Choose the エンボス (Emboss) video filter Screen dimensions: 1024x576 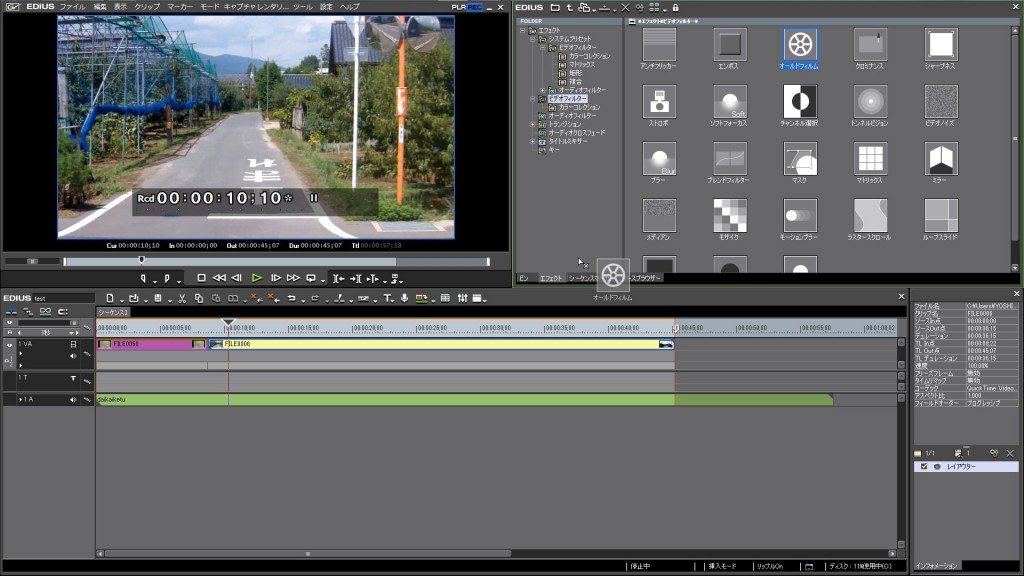coord(729,45)
